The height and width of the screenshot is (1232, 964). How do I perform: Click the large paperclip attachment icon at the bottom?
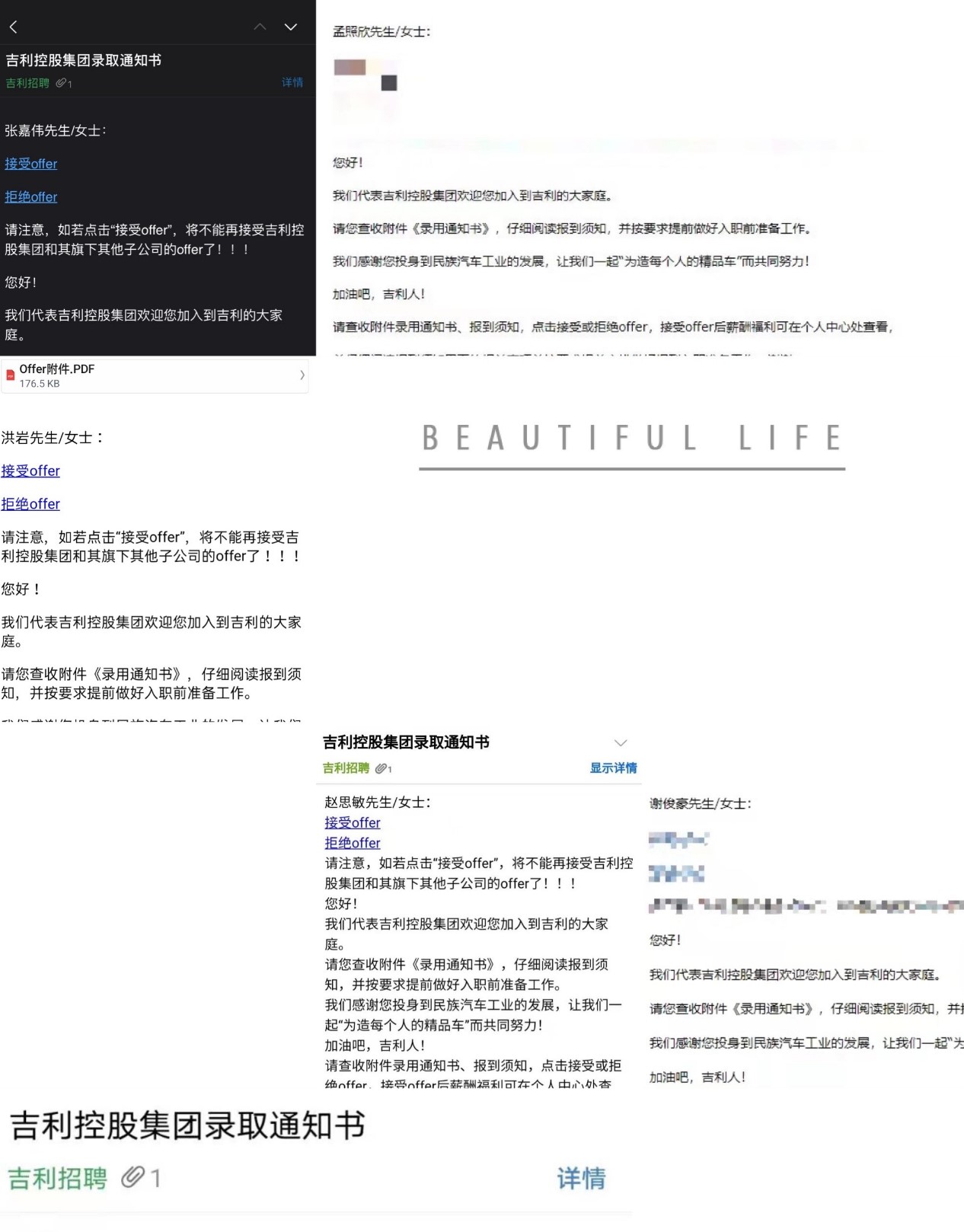(134, 1178)
